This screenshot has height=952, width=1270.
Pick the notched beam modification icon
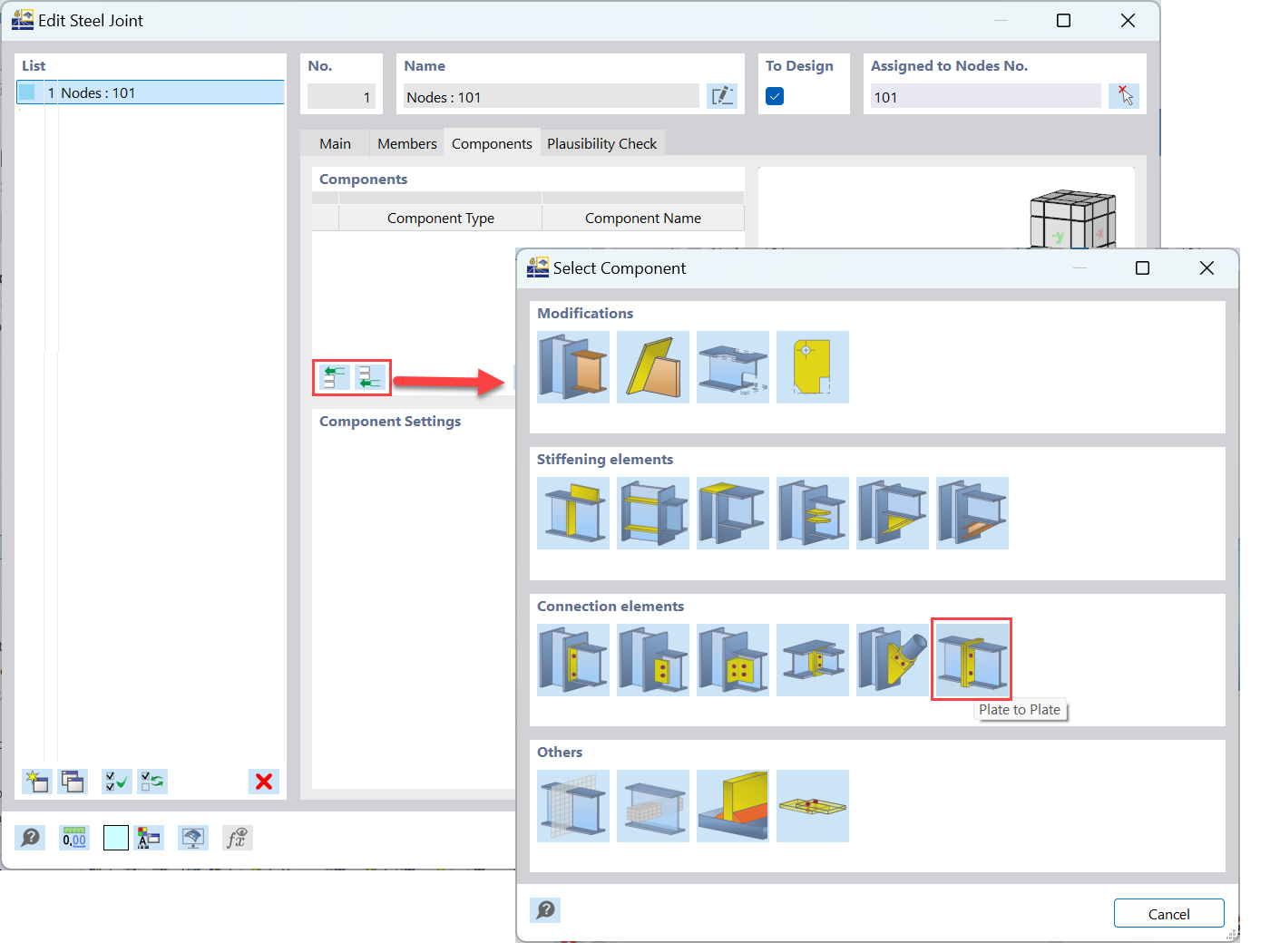(733, 367)
